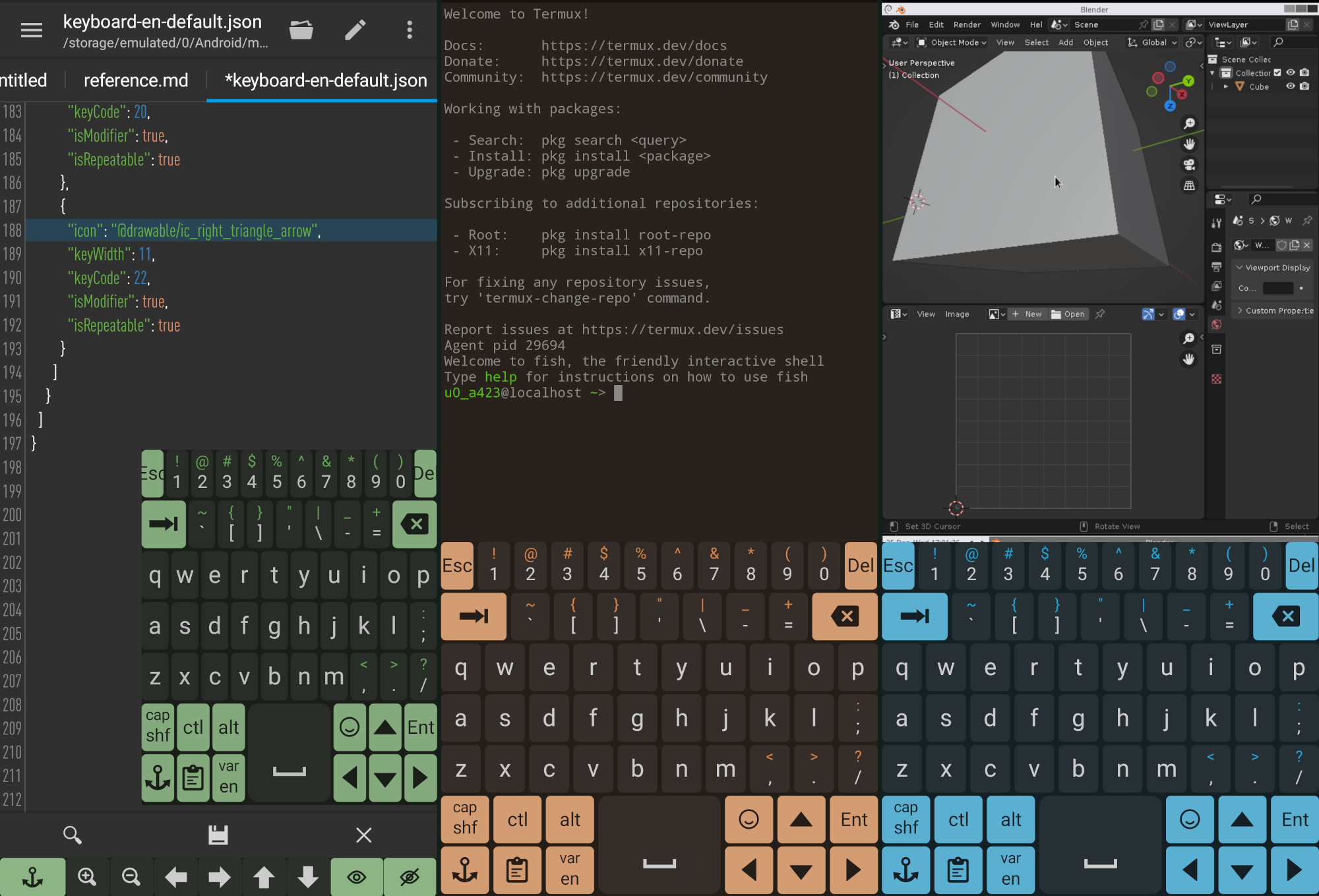This screenshot has height=896, width=1319.
Task: Open the Add menu in 3D viewport header
Action: coord(1066,42)
